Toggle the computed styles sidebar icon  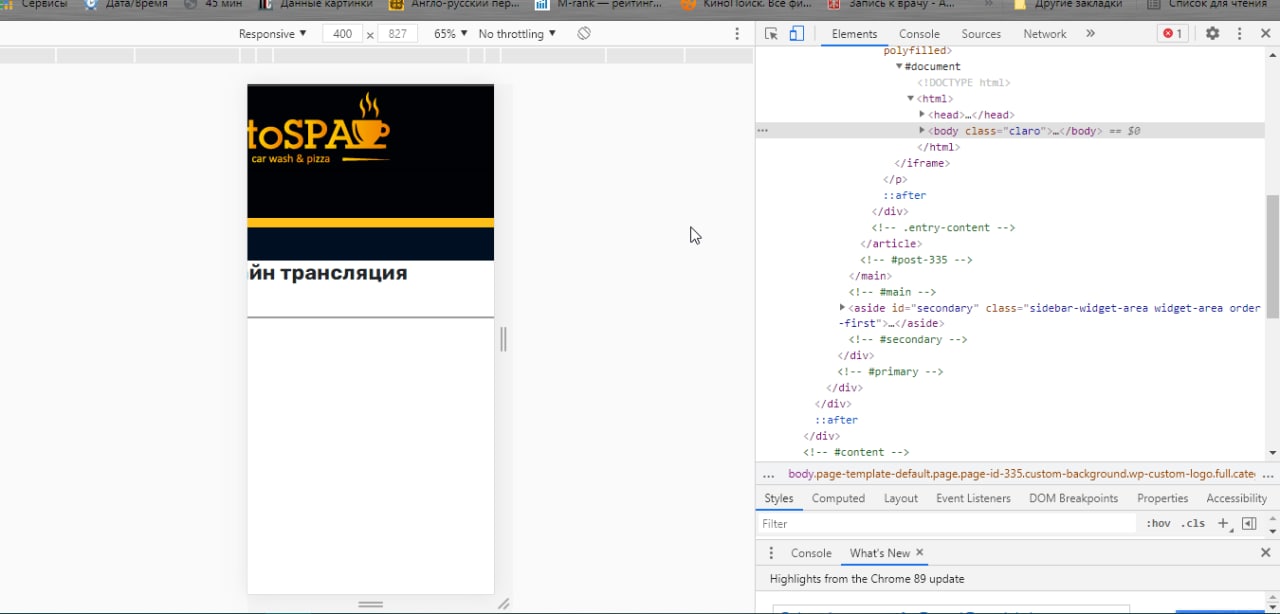1249,523
